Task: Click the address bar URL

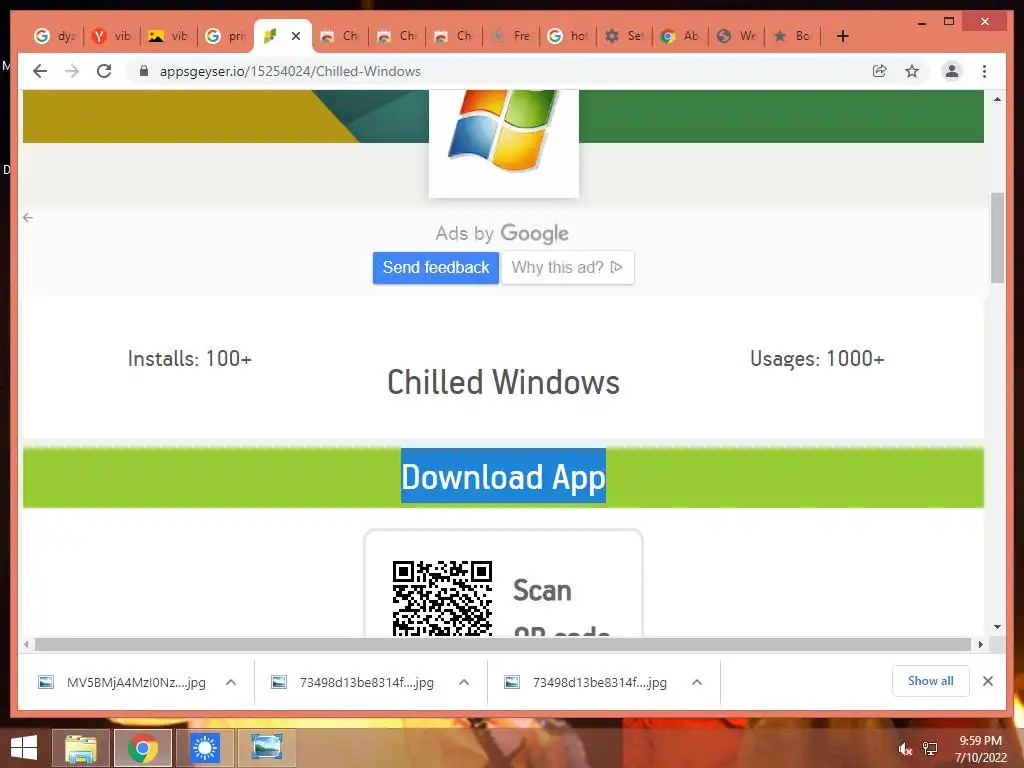Action: (x=290, y=71)
